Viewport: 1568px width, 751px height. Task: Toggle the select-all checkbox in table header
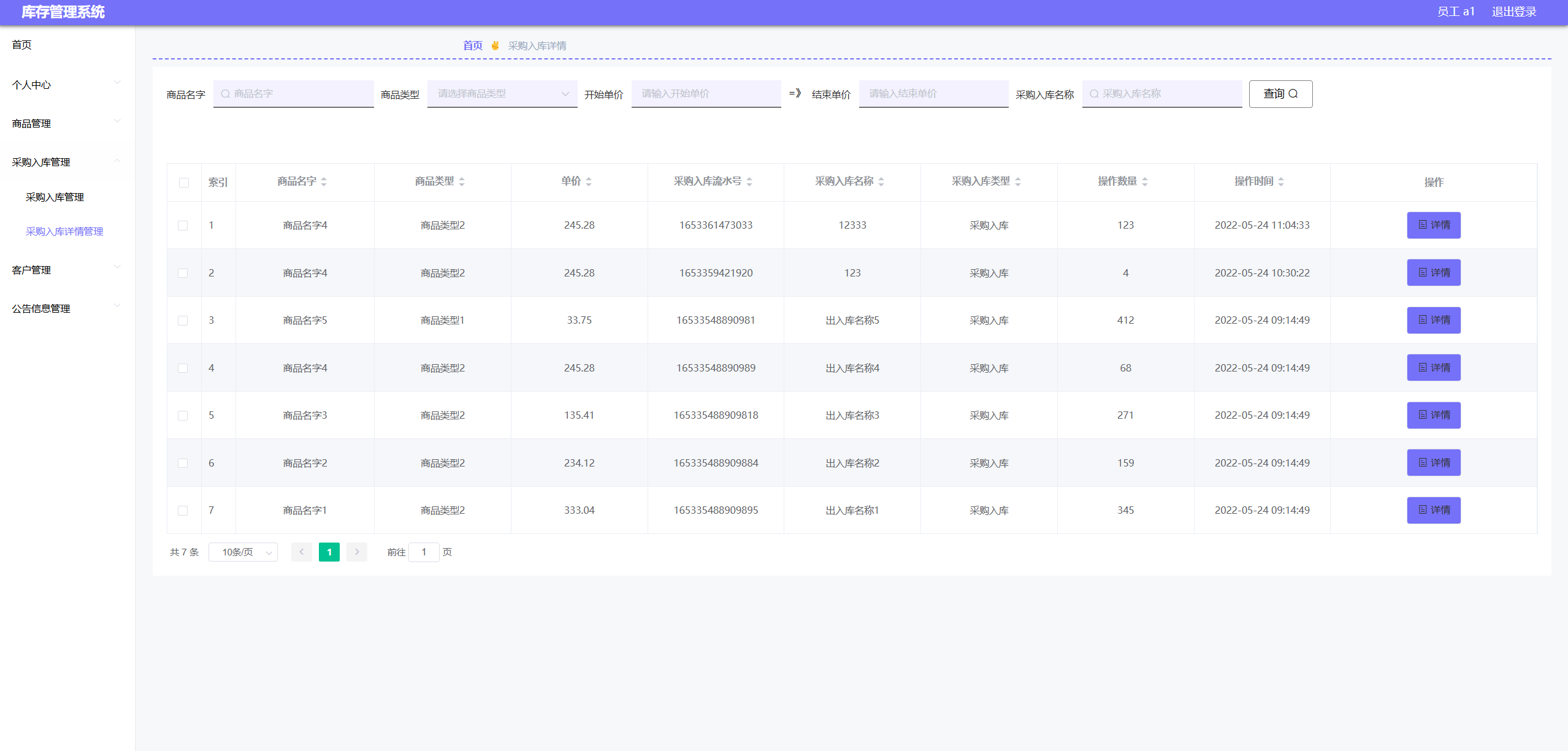[x=184, y=182]
